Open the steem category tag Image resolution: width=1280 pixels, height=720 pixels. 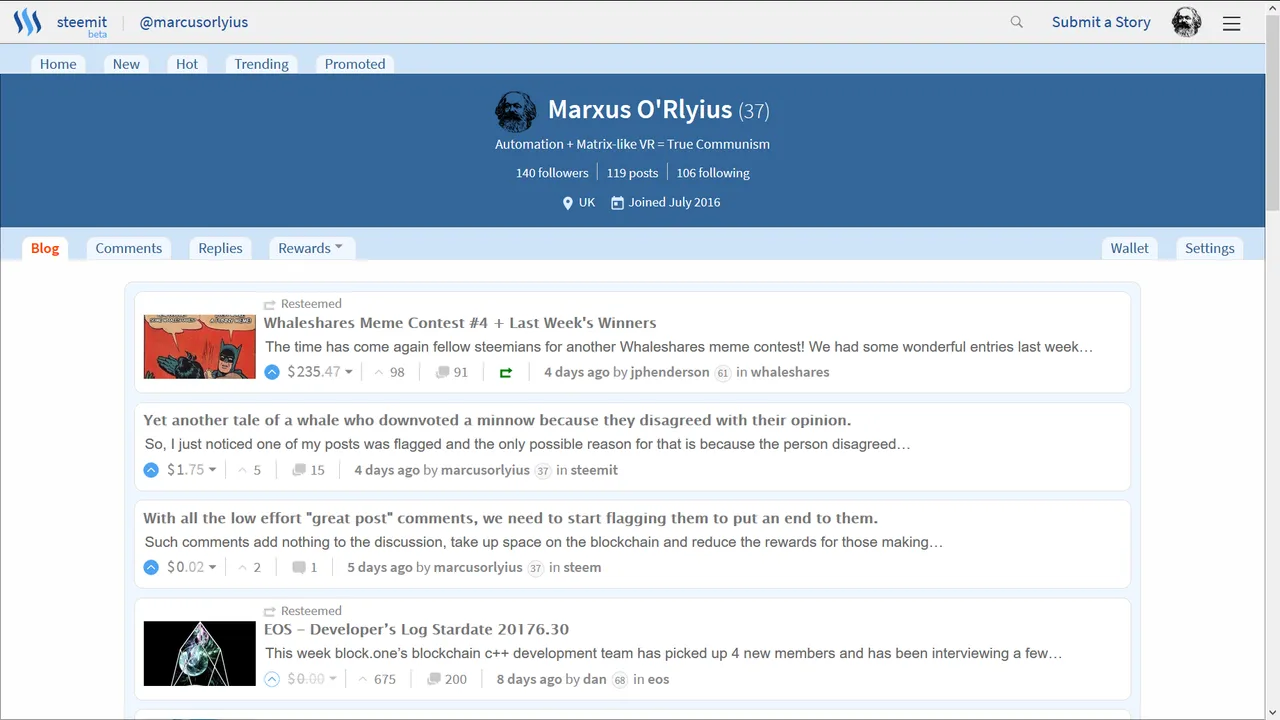tap(582, 567)
